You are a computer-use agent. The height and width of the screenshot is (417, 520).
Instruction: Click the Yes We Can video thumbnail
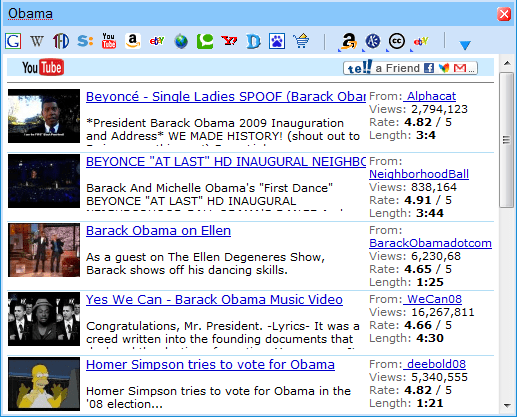[44, 319]
